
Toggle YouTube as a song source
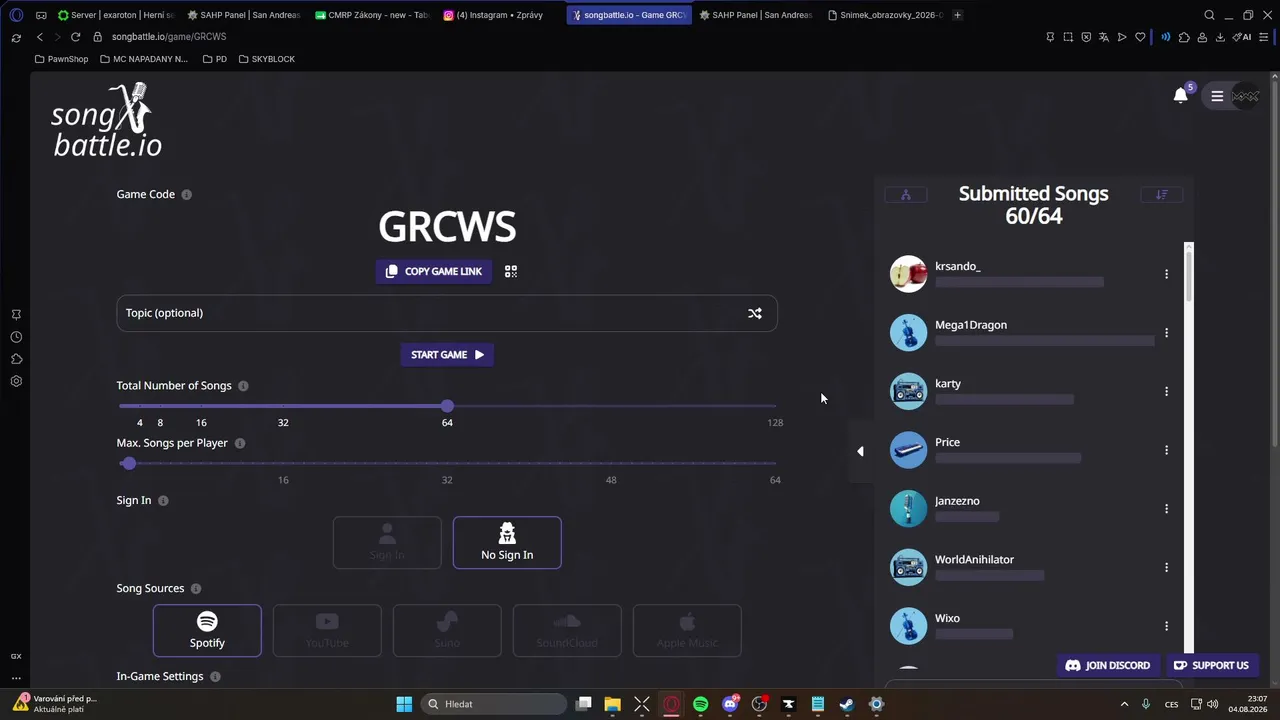click(x=327, y=630)
